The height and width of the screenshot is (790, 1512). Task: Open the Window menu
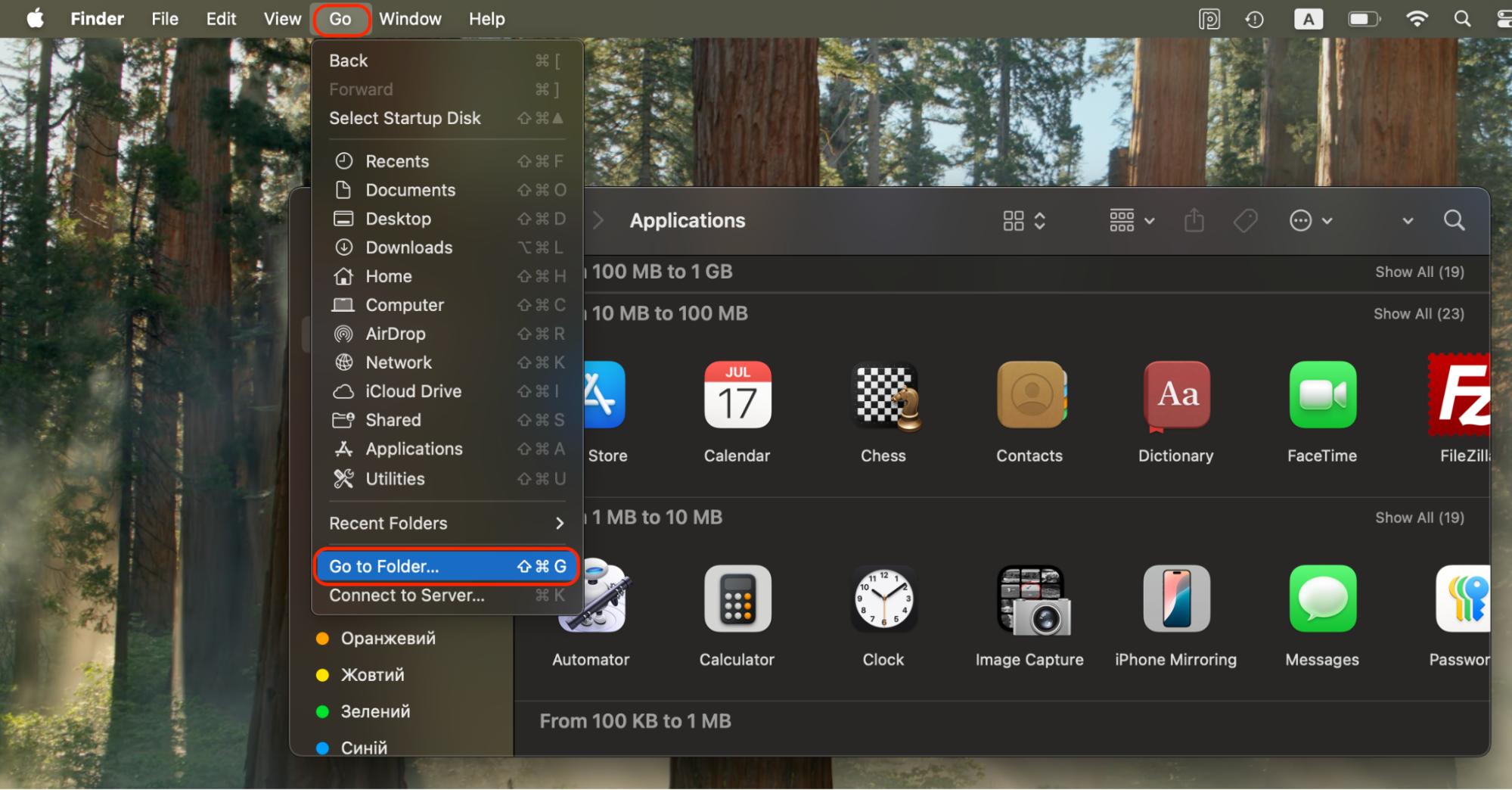tap(409, 18)
